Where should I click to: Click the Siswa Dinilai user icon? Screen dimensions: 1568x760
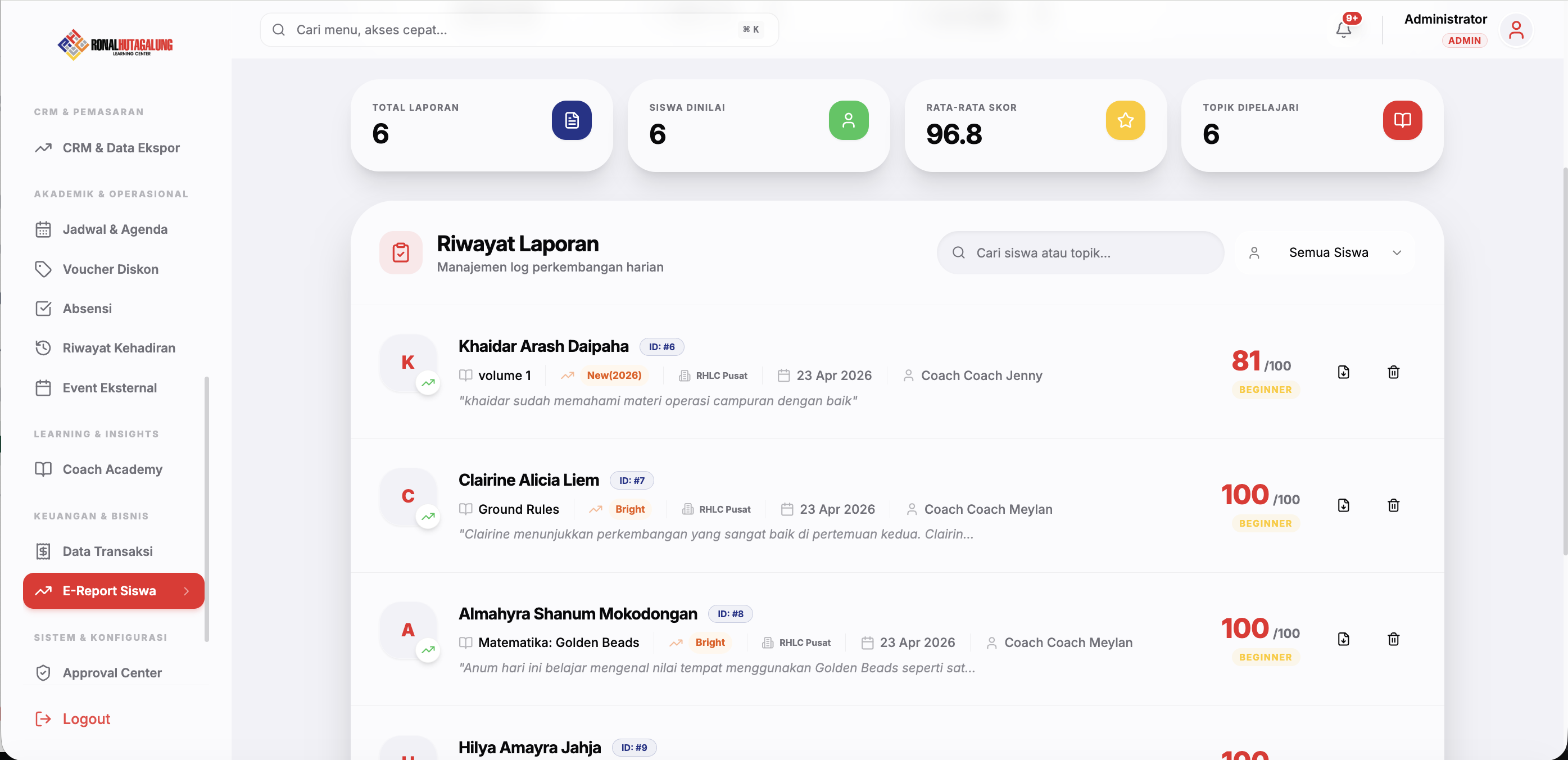(848, 120)
